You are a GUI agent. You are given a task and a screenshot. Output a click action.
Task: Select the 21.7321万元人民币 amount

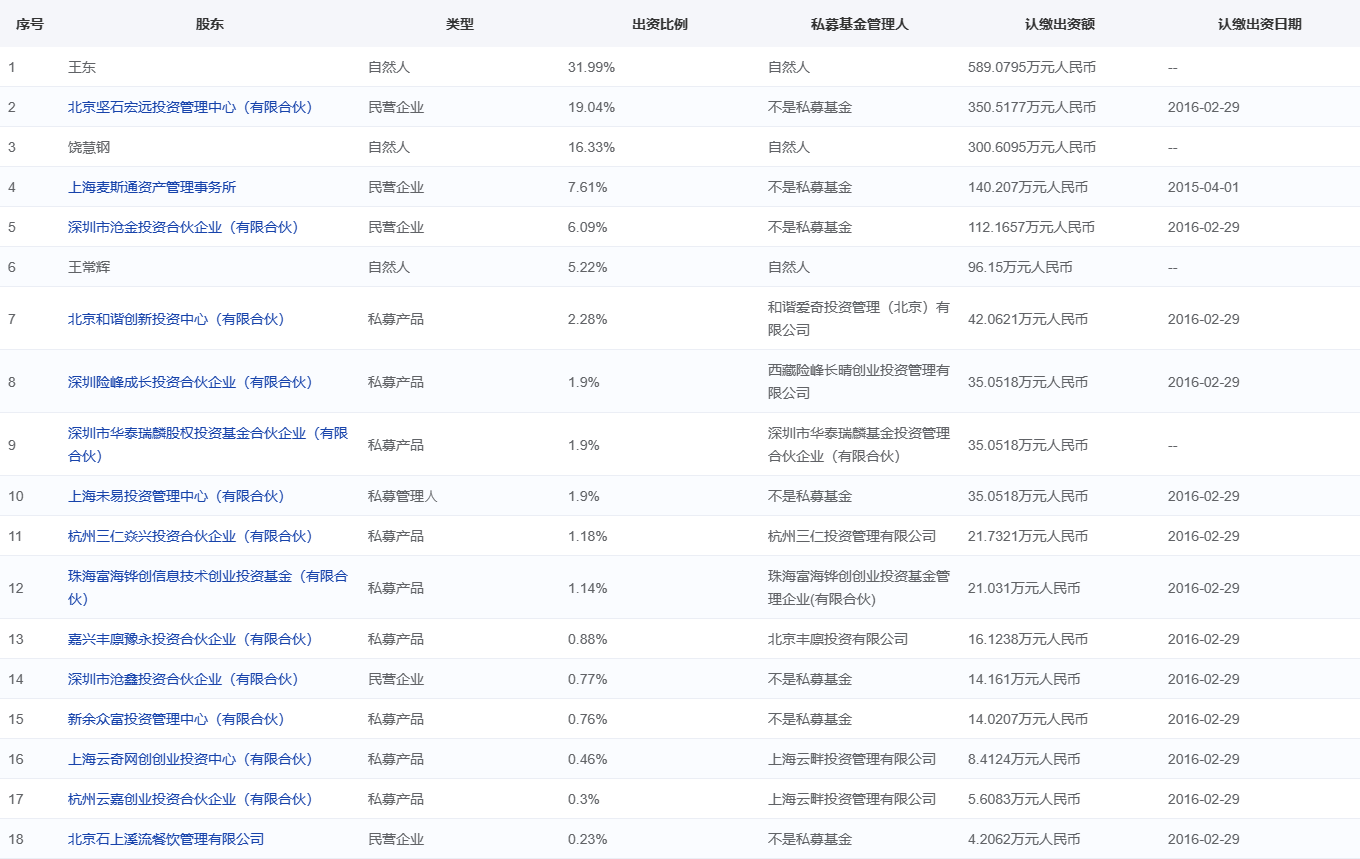(1028, 536)
